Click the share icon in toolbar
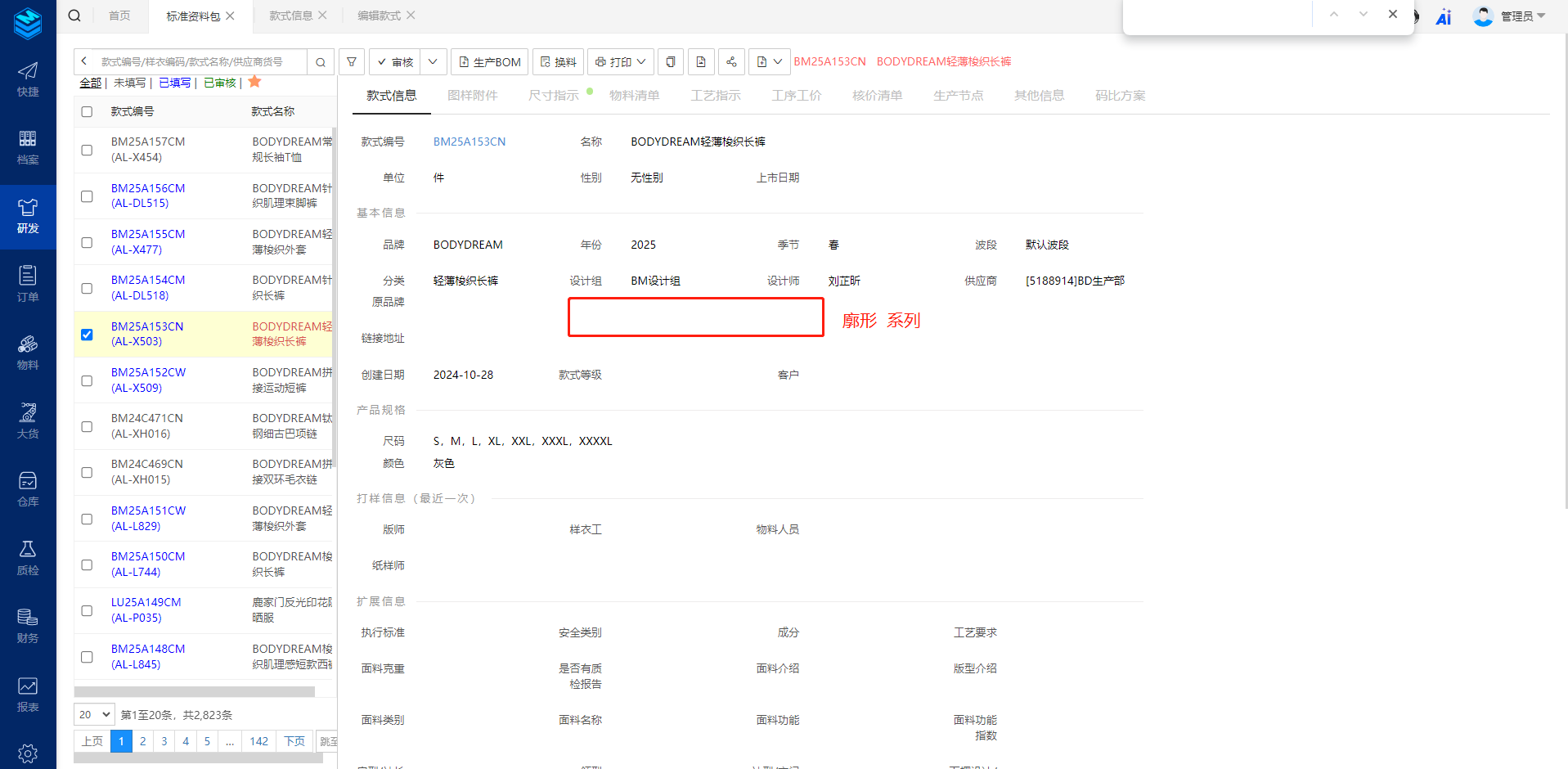 (x=731, y=62)
